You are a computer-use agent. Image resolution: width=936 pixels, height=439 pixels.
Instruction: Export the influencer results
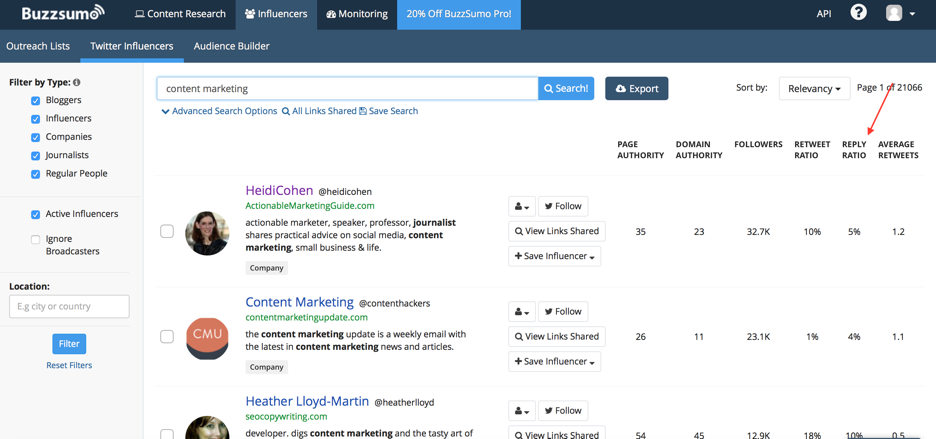coord(636,88)
